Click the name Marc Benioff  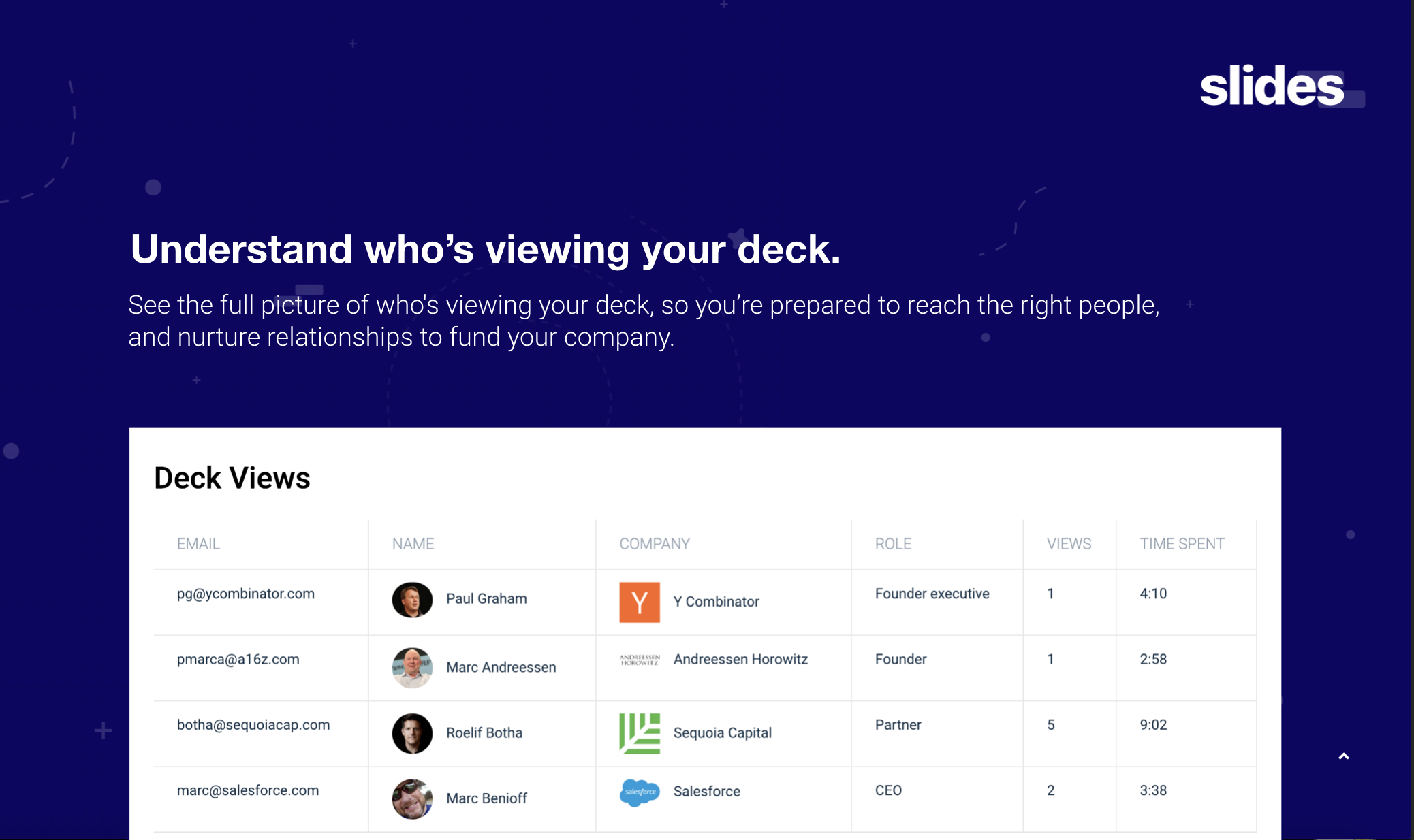[x=486, y=798]
